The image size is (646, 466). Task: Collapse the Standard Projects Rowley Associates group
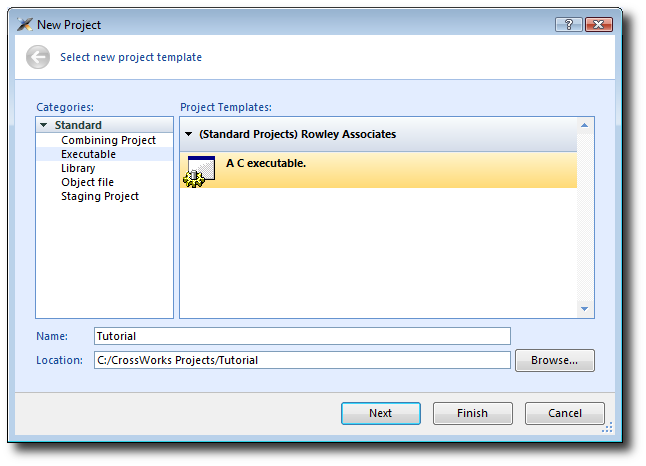point(189,134)
